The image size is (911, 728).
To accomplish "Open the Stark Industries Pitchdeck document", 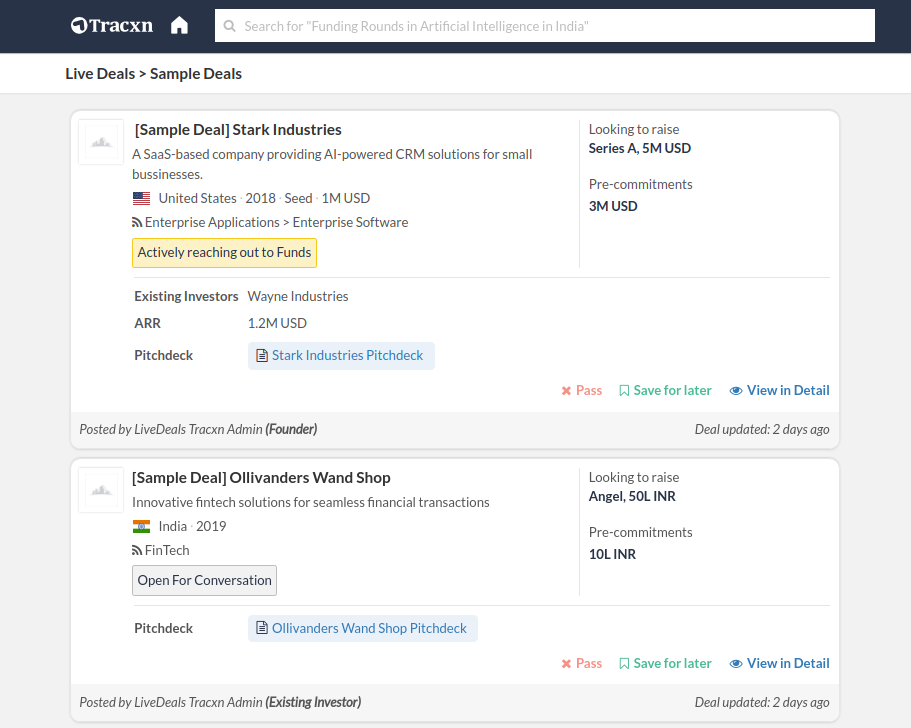I will (x=341, y=355).
